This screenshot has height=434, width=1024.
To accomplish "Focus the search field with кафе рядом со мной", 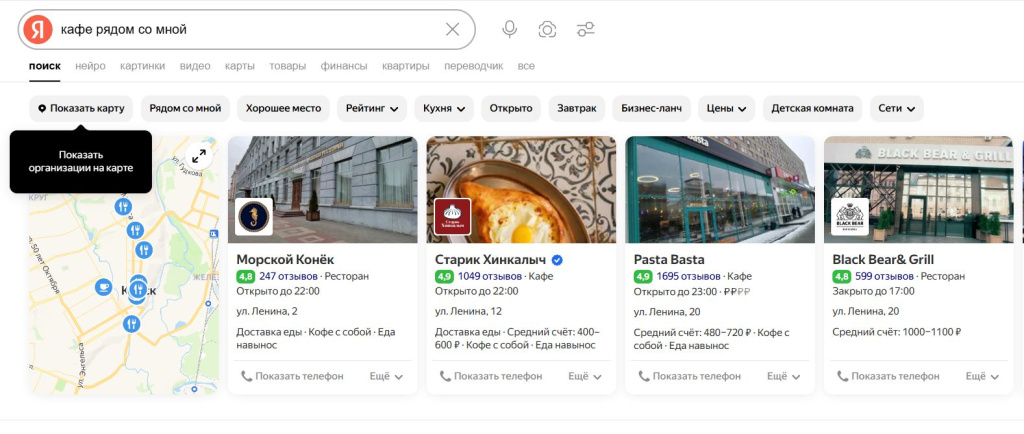I will (x=248, y=29).
